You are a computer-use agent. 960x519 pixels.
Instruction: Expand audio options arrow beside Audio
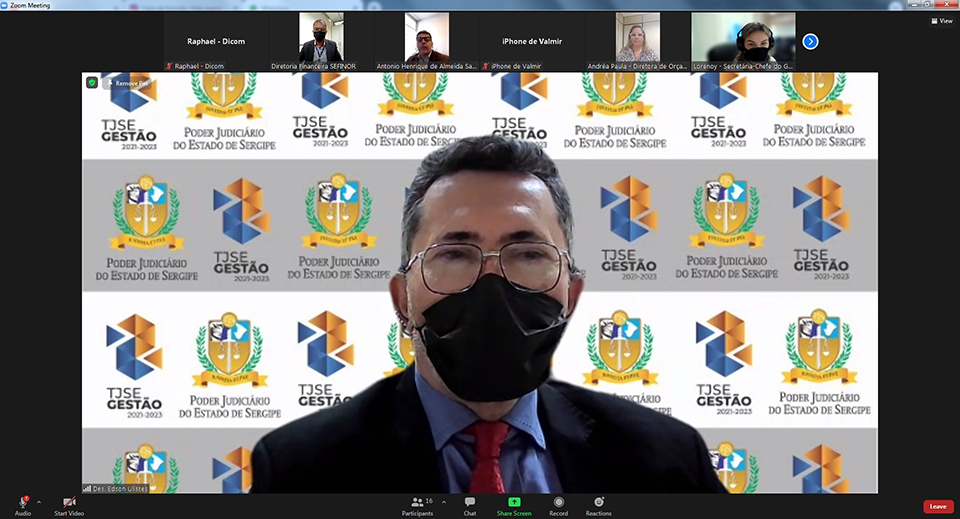pos(39,502)
